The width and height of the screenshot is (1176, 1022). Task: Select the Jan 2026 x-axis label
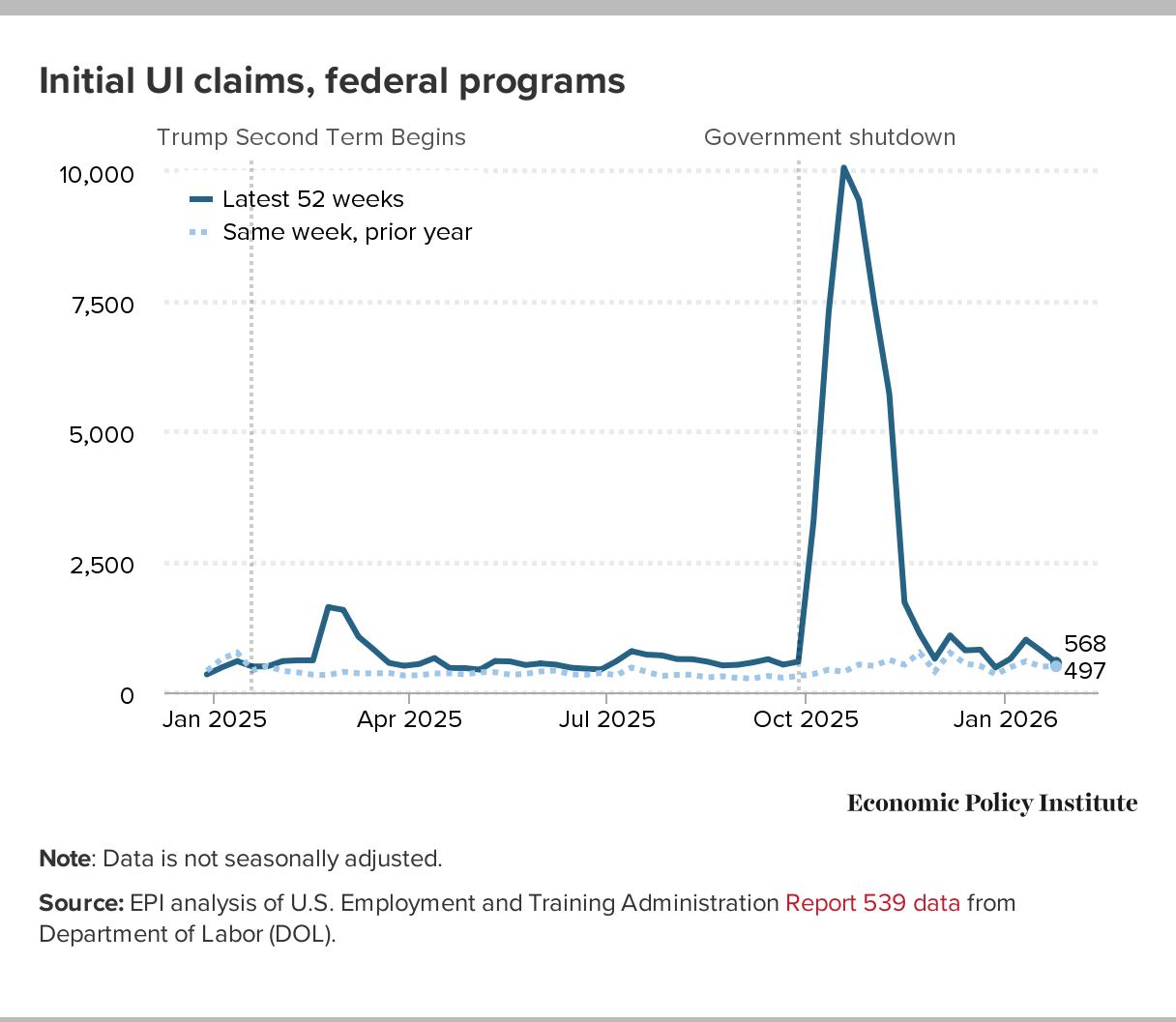[1005, 719]
